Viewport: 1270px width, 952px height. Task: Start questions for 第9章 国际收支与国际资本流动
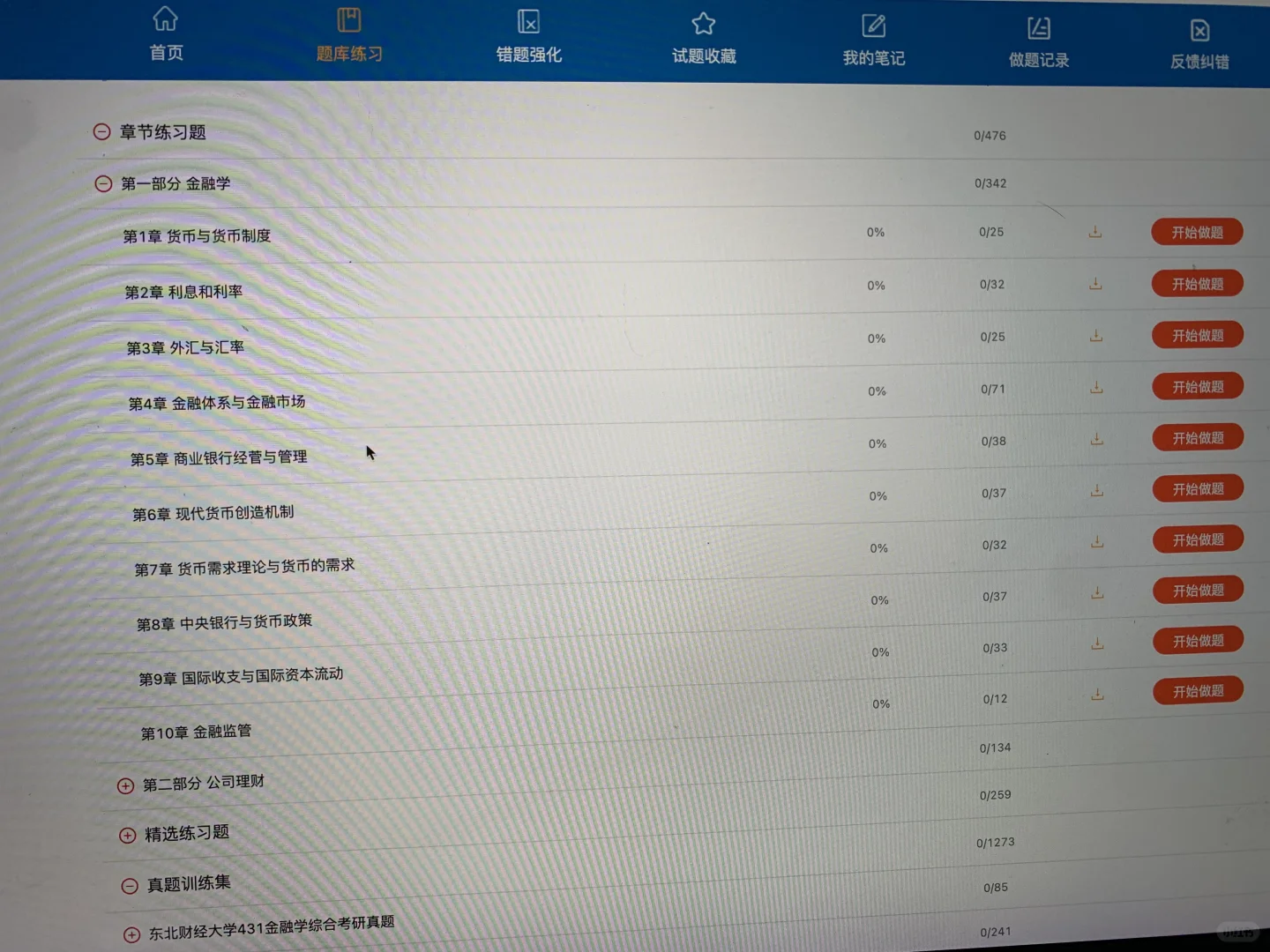[x=1199, y=640]
